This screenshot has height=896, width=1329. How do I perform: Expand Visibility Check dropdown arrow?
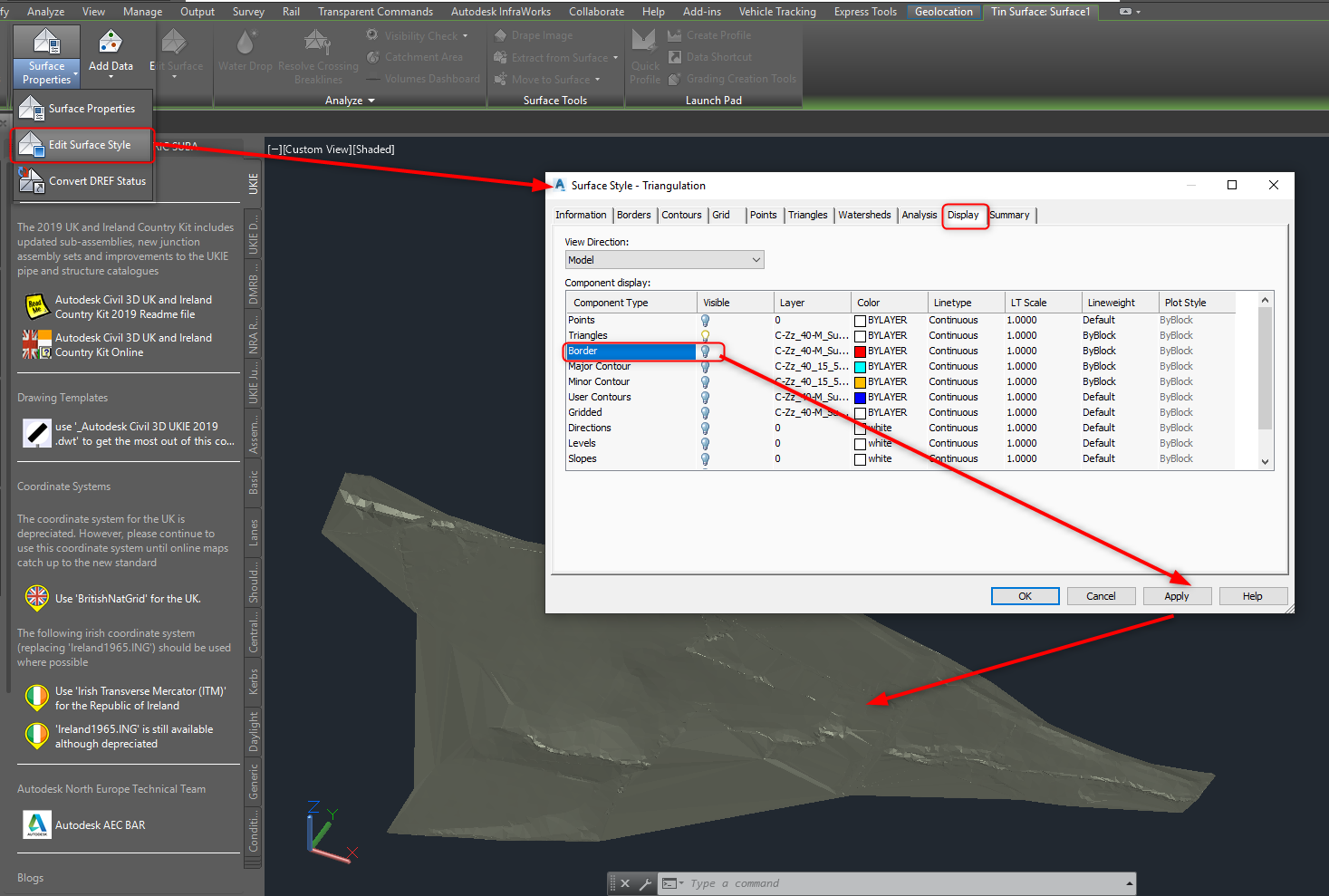tap(466, 36)
